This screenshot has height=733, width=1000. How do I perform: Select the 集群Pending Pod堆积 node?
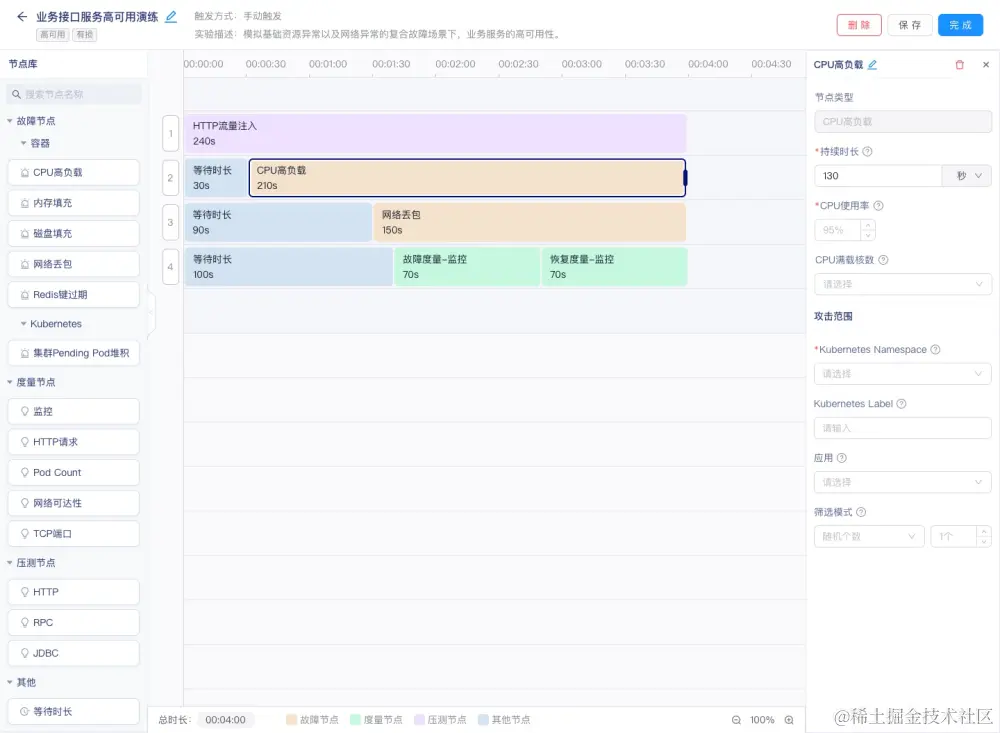click(x=73, y=353)
